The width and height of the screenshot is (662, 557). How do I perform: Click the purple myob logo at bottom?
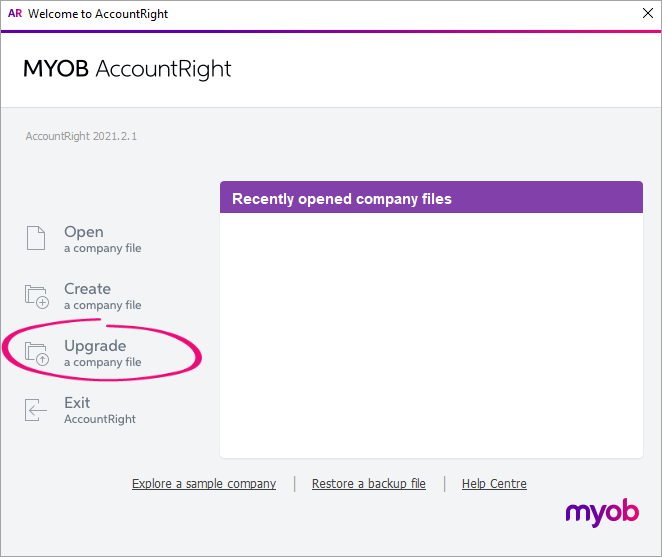coord(602,513)
